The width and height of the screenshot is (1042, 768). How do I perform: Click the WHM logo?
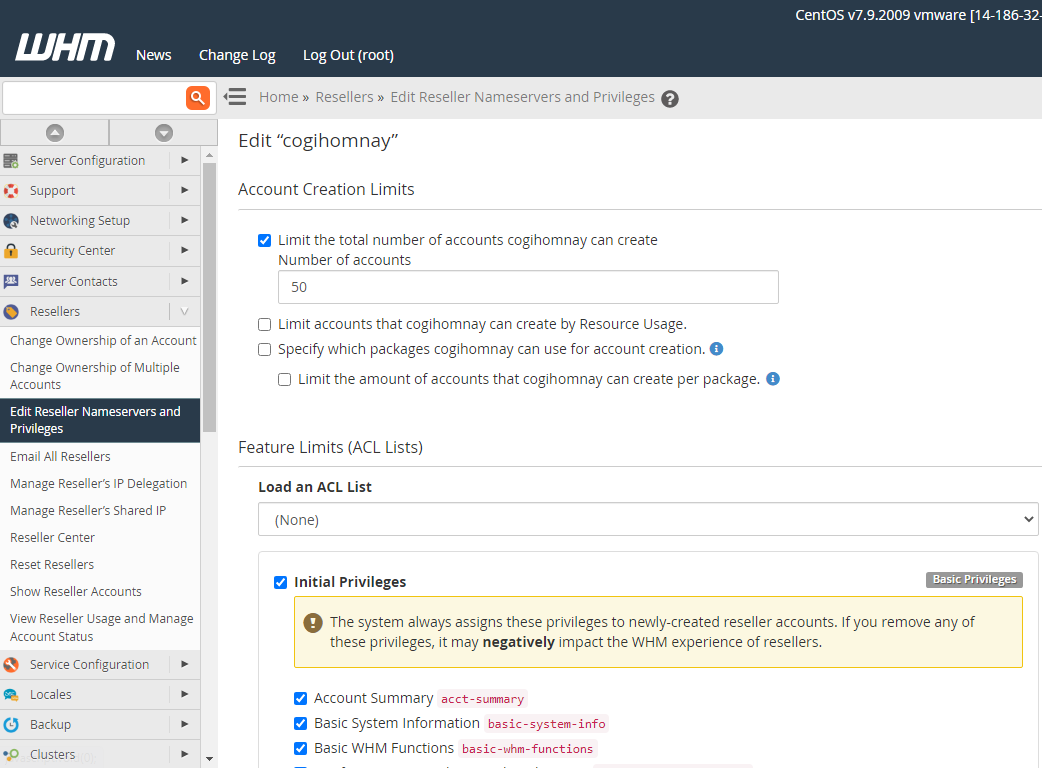pos(65,48)
